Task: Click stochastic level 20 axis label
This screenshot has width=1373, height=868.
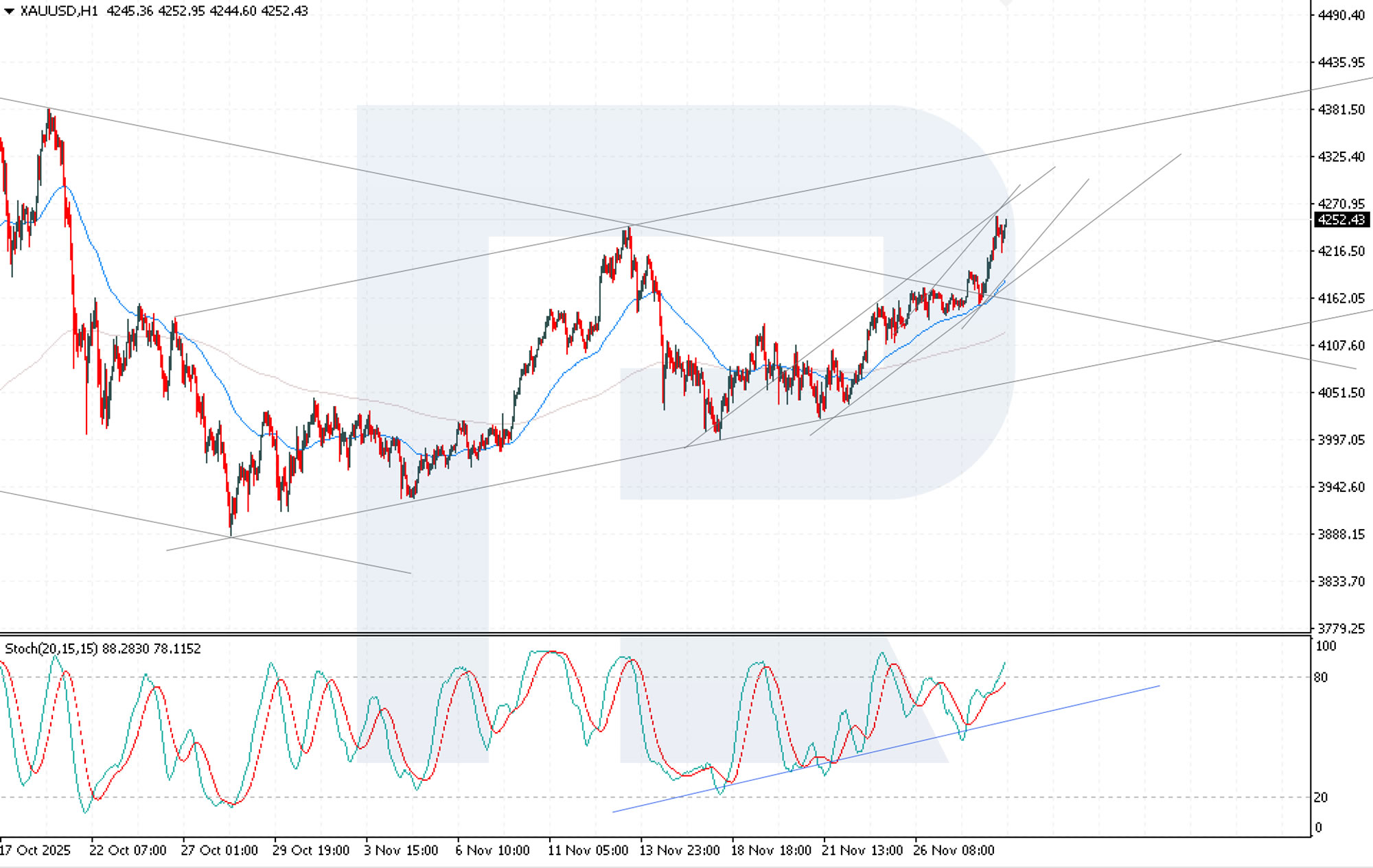Action: 1320,797
